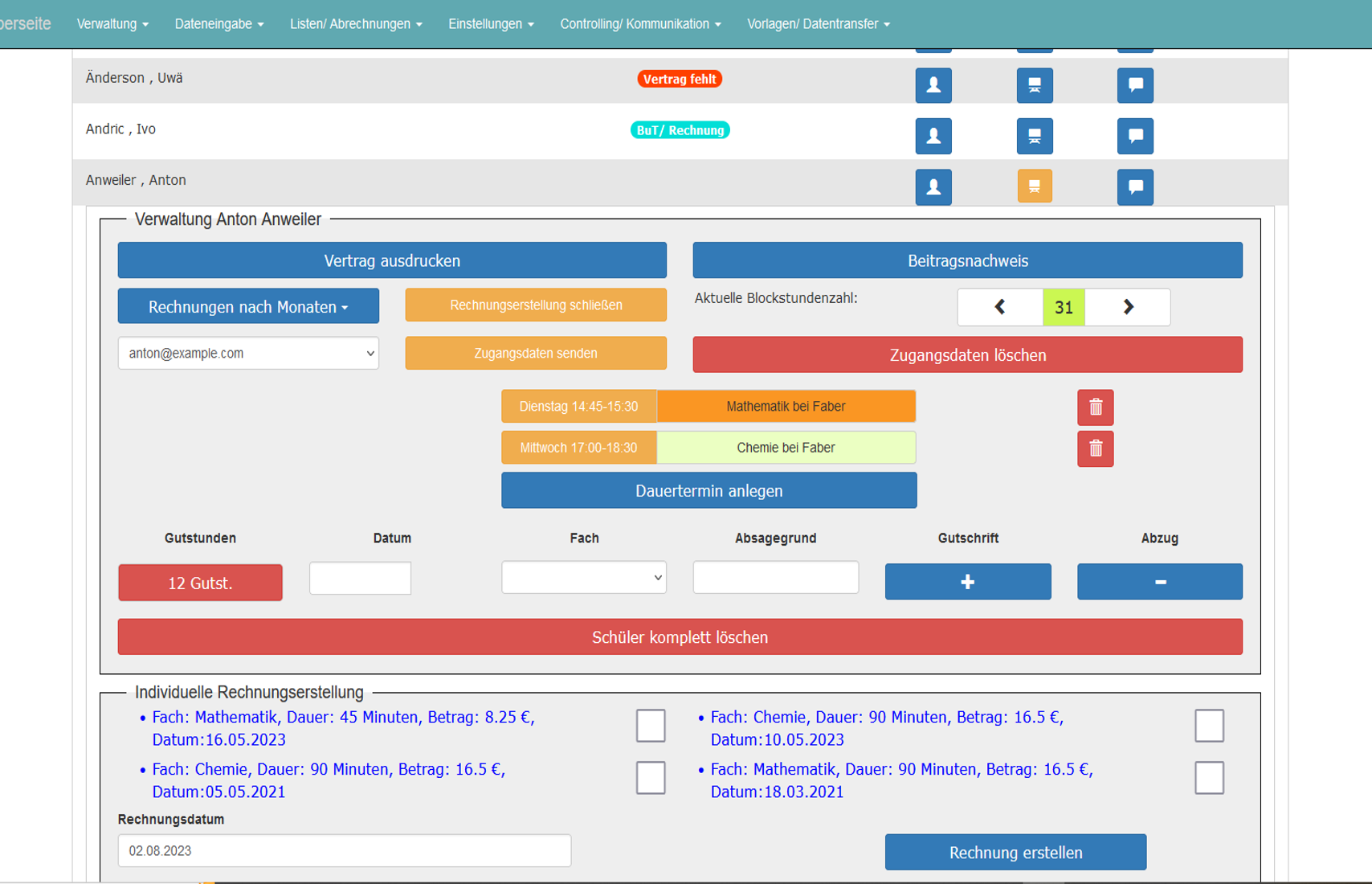Check the Mathematik 16.05.2023 invoice item box
Viewport: 1372px width, 884px height.
tap(650, 726)
